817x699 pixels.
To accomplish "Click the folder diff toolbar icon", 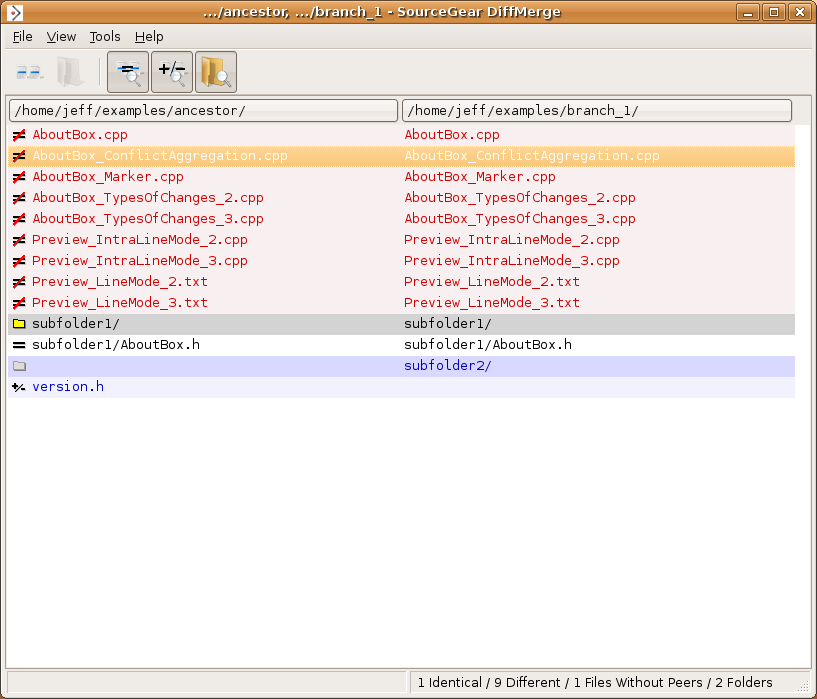I will coord(70,72).
